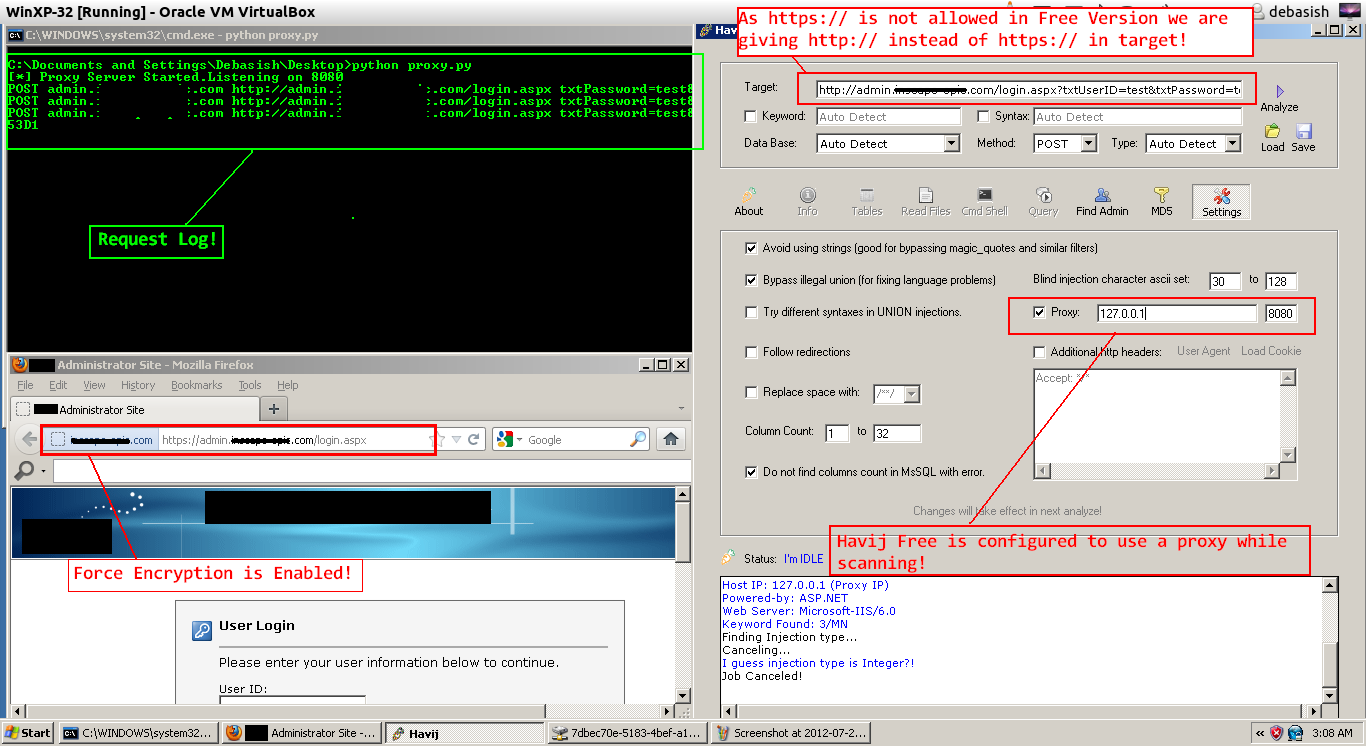The height and width of the screenshot is (746, 1366).
Task: Open the Tools menu in Firefox
Action: [x=250, y=385]
